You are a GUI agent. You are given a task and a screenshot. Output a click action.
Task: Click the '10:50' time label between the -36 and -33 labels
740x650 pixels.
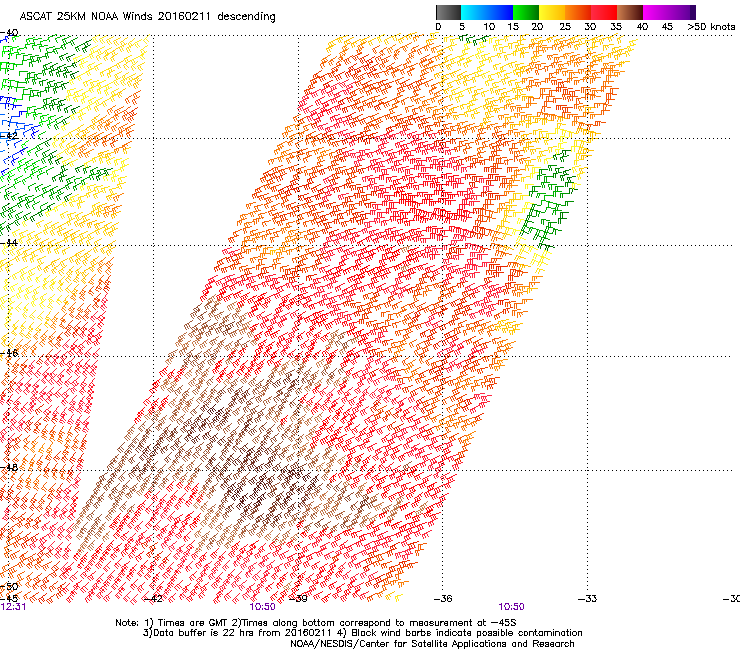tap(512, 607)
